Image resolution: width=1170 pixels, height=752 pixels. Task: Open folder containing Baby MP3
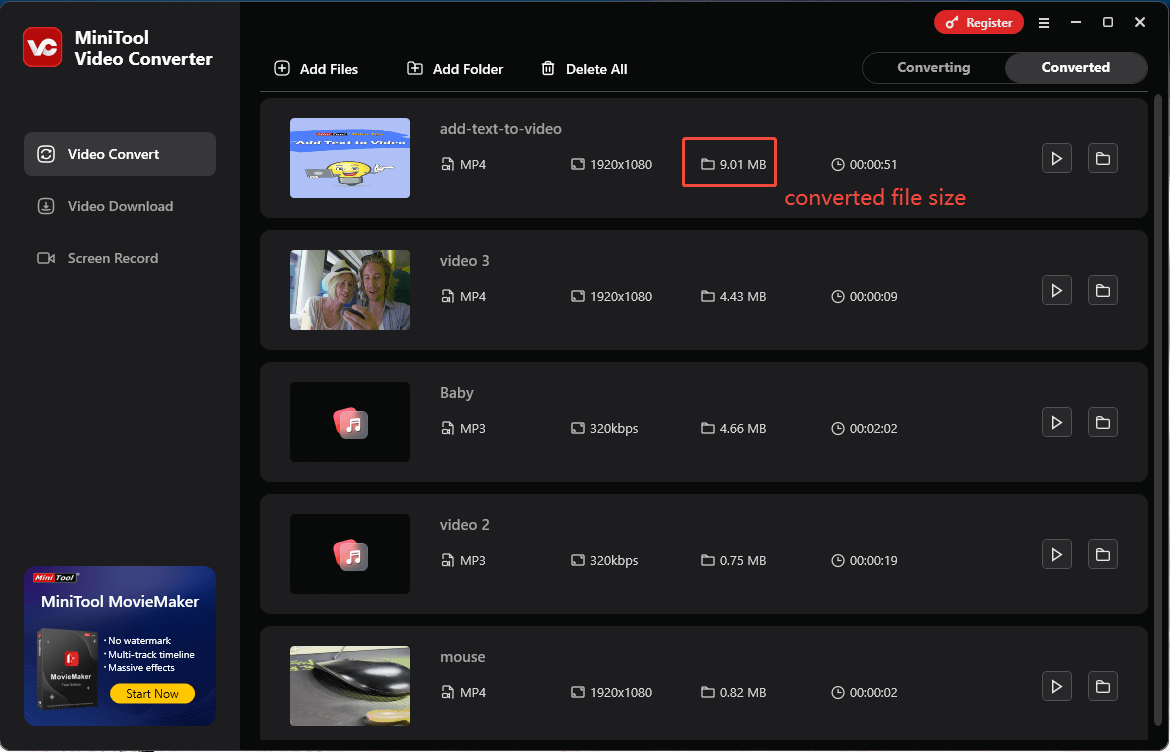coord(1102,422)
